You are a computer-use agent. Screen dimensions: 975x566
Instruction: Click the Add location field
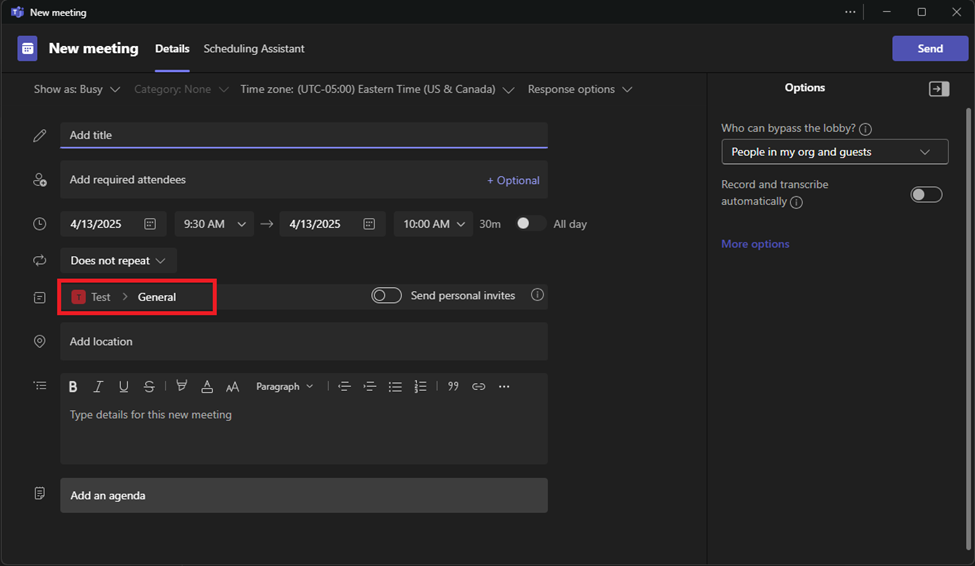pyautogui.click(x=303, y=341)
